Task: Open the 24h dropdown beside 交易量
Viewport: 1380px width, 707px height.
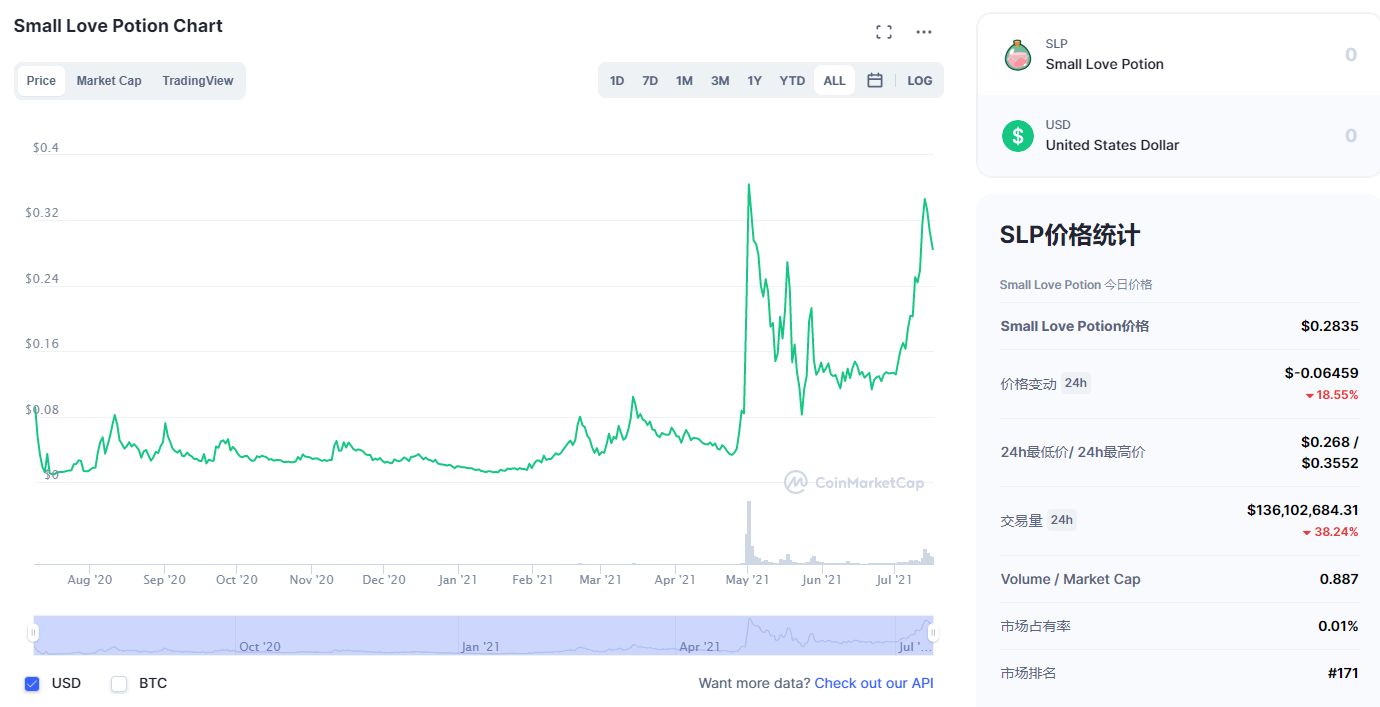Action: [x=1061, y=520]
